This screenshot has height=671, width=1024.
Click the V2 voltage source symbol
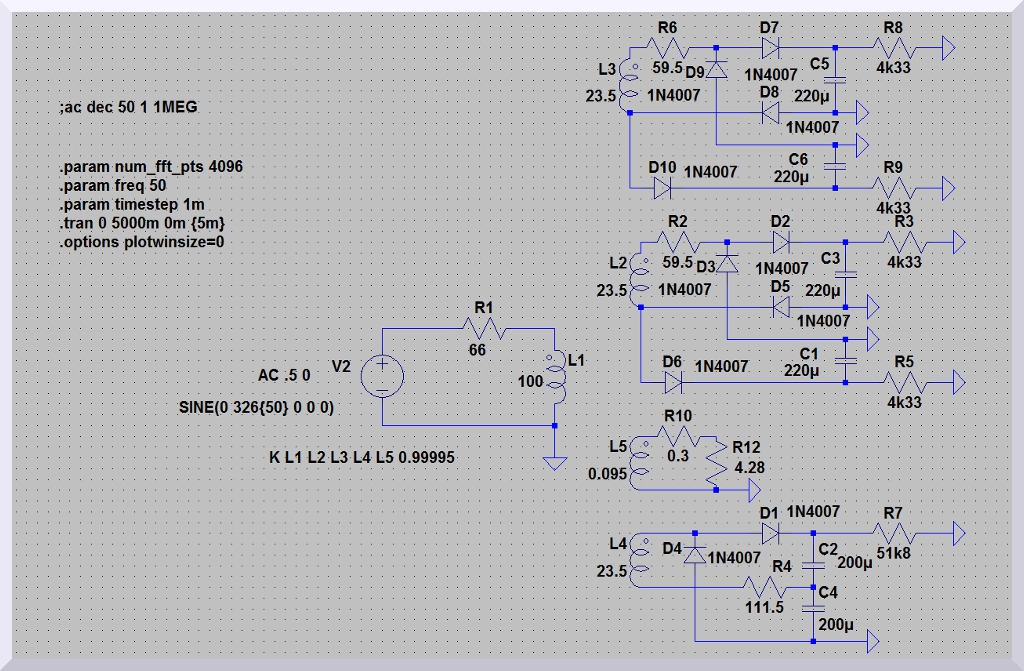pyautogui.click(x=381, y=377)
